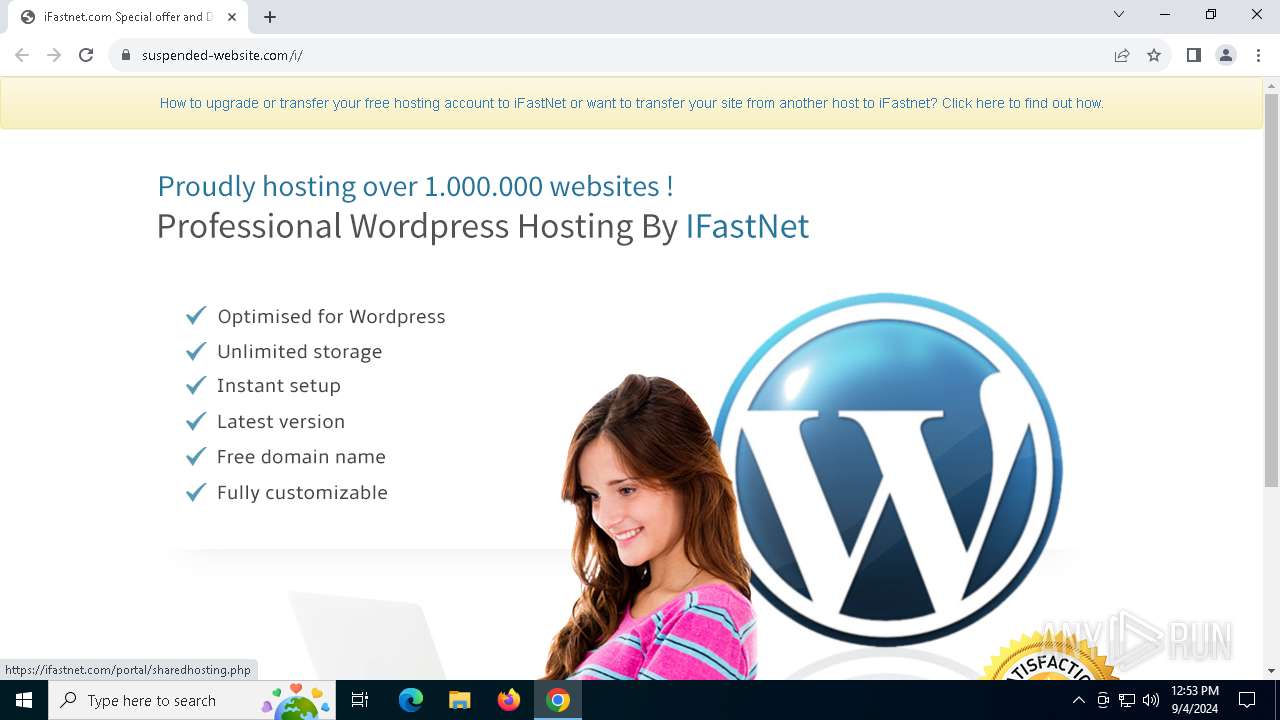The image size is (1280, 720).
Task: Minimize the Chrome window
Action: (x=1165, y=14)
